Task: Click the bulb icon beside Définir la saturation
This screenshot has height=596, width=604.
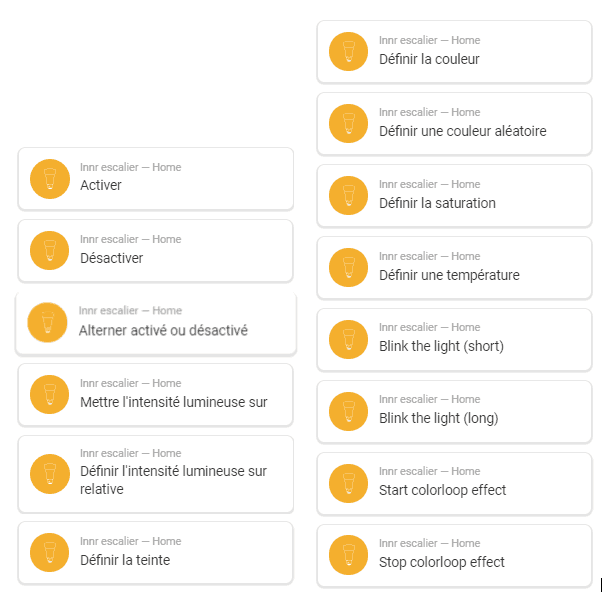Action: [x=348, y=195]
